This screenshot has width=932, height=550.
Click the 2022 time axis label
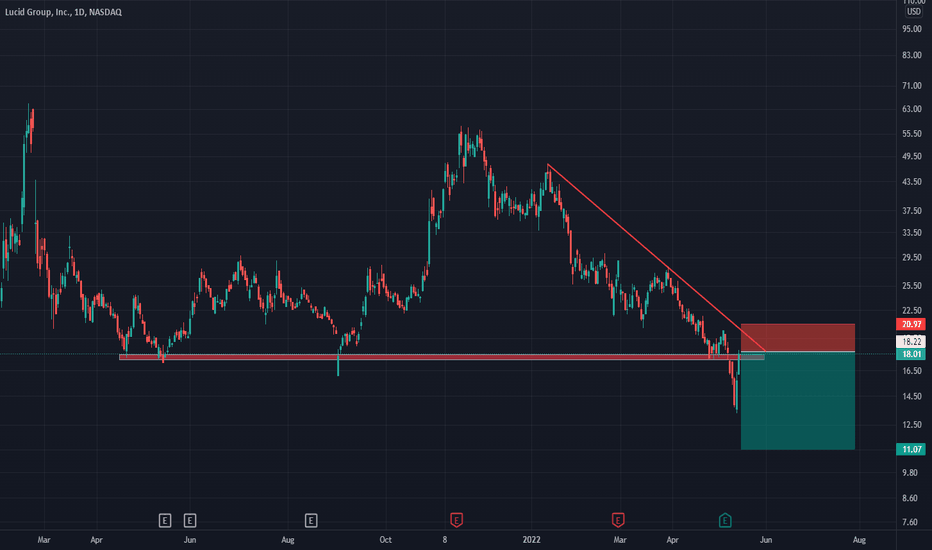531,540
